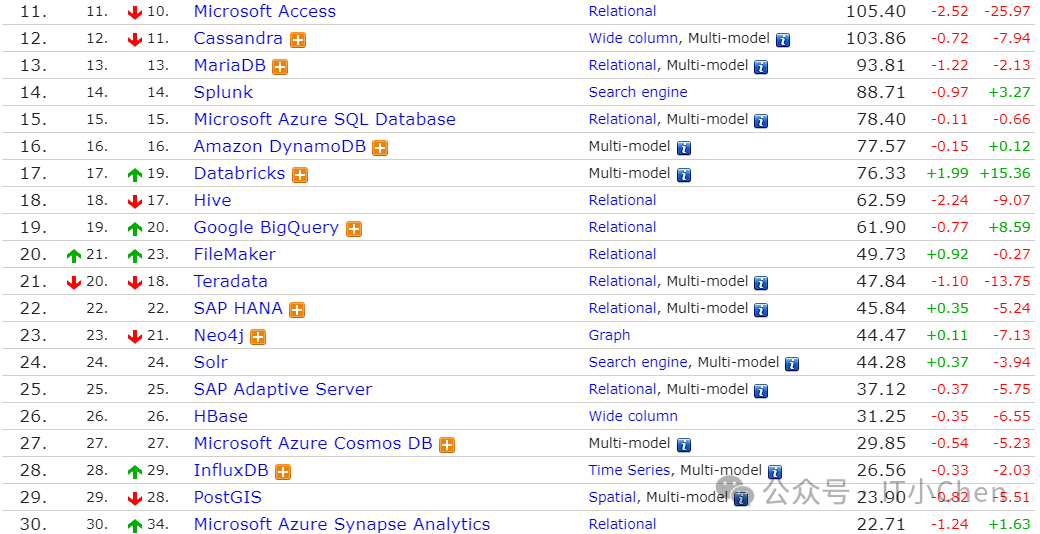Click the +8.59 change for Google BigQuery
The height and width of the screenshot is (534, 1040).
pos(1009,228)
